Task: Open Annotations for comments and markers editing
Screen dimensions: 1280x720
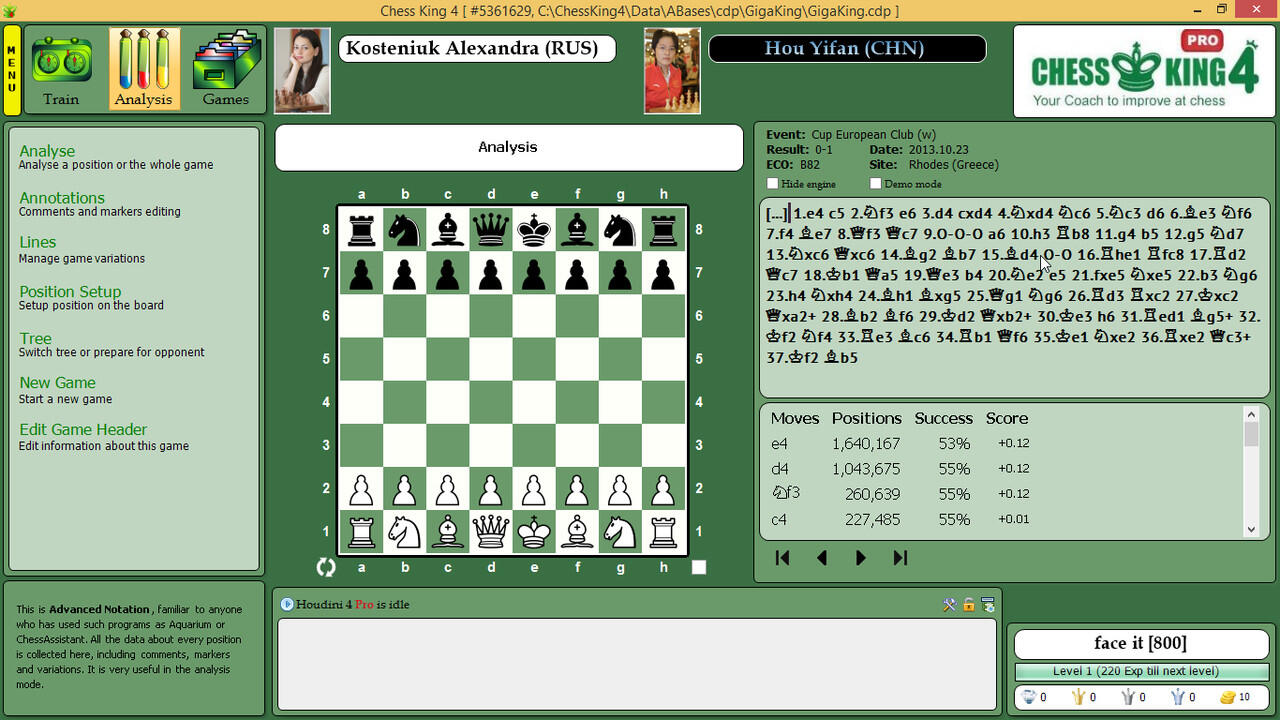Action: (62, 198)
